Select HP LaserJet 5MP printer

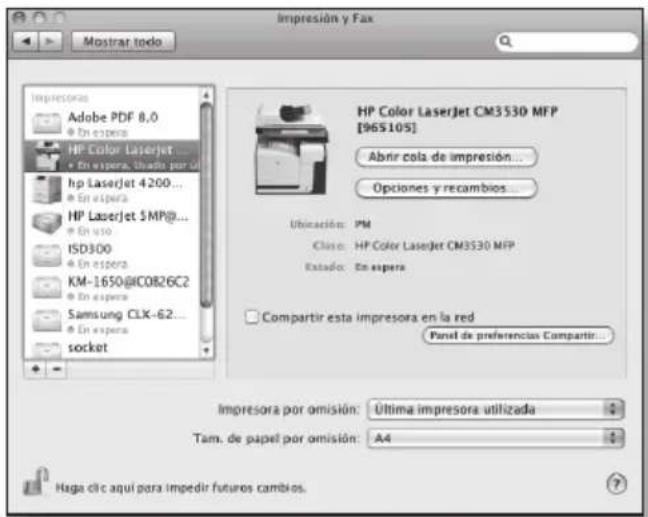coord(112,222)
